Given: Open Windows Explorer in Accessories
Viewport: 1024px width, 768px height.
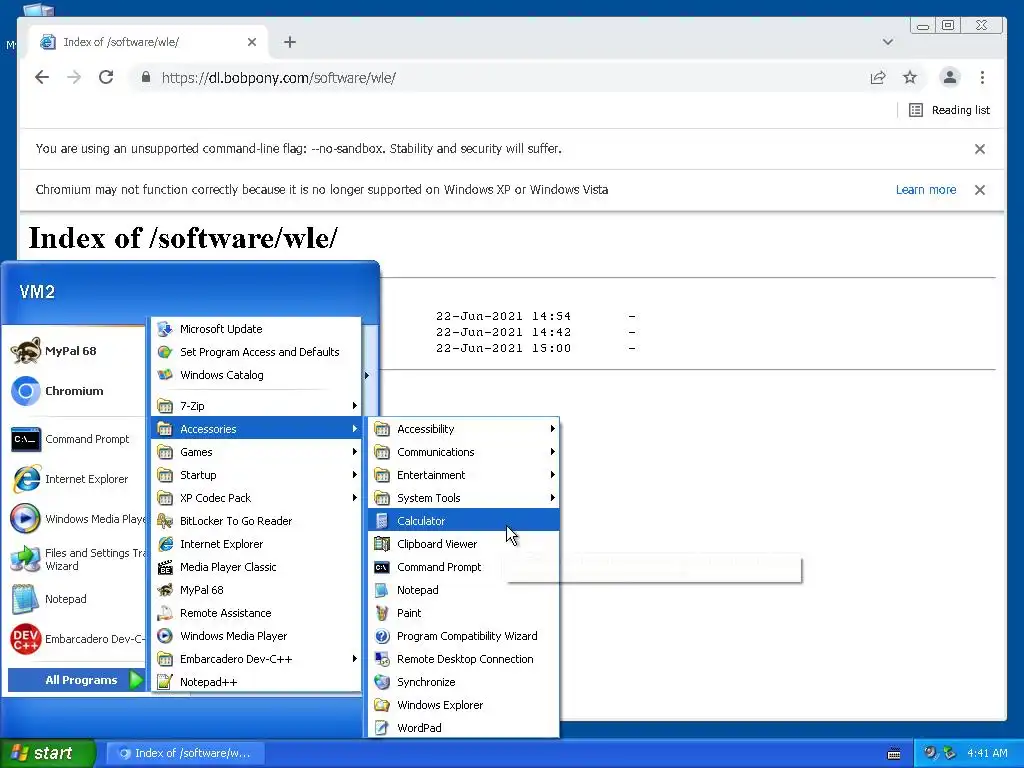Looking at the screenshot, I should tap(464, 705).
